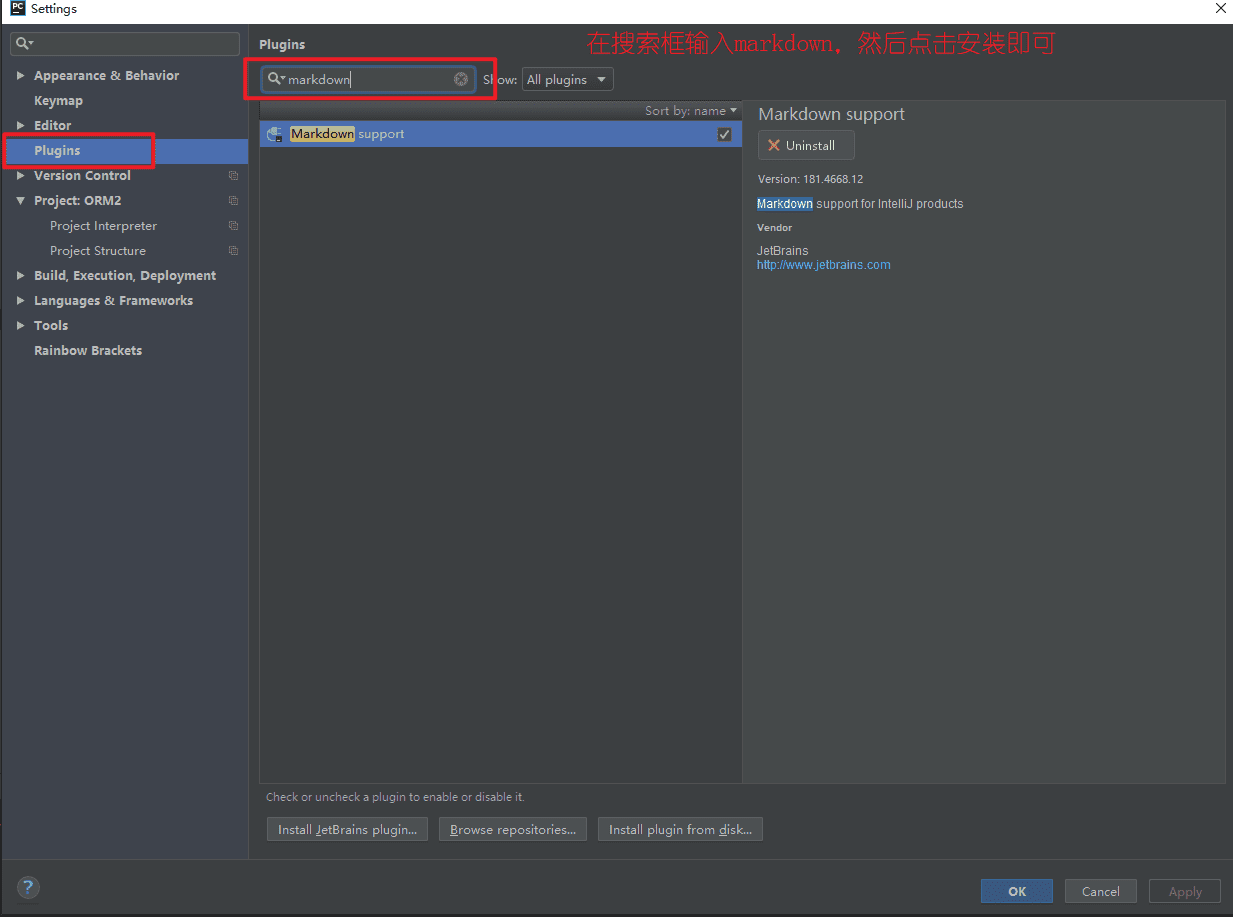Open the Show All plugins dropdown

[x=567, y=79]
